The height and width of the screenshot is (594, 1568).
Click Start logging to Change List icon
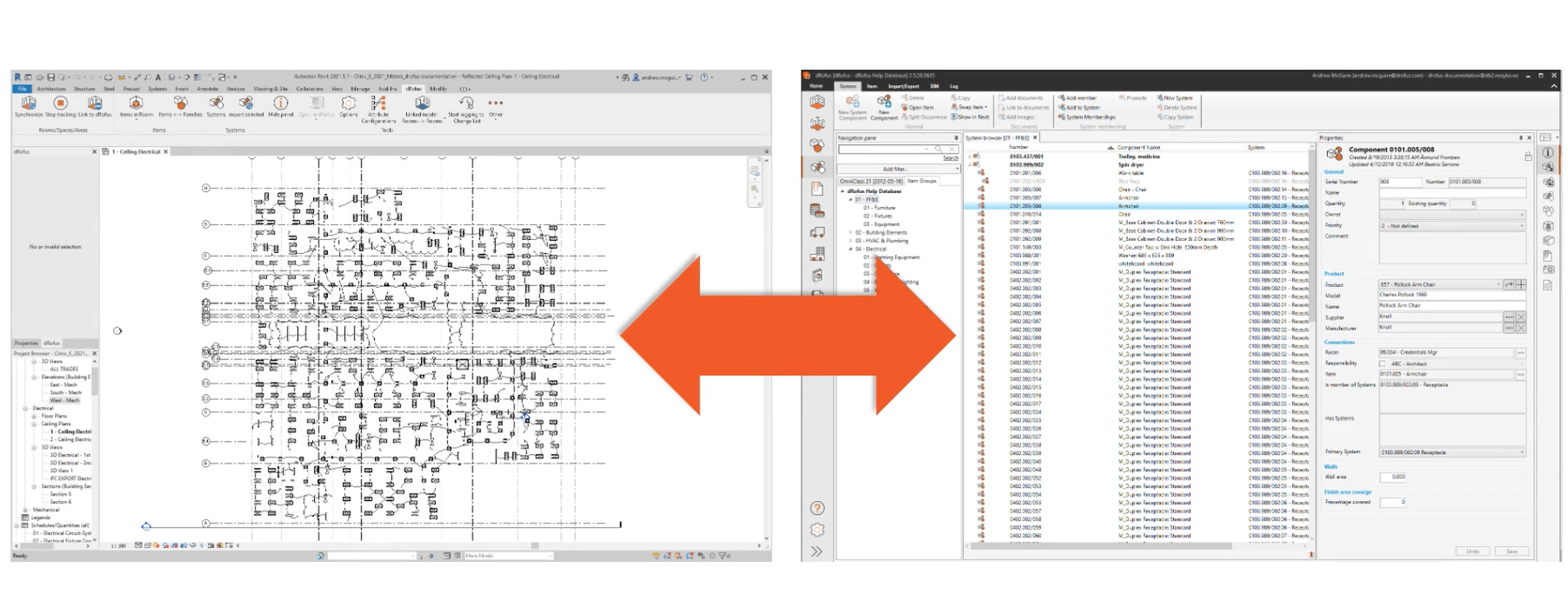click(466, 103)
